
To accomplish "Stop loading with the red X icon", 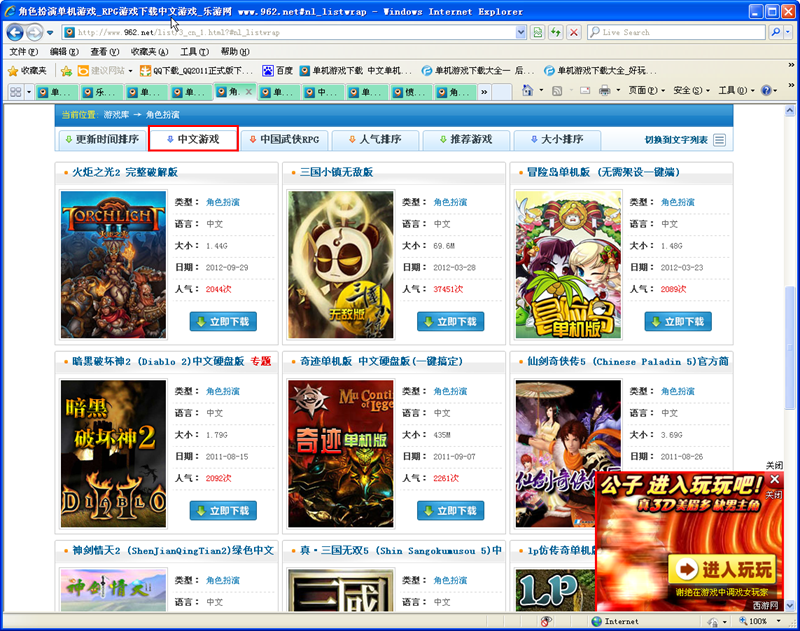I will 574,33.
